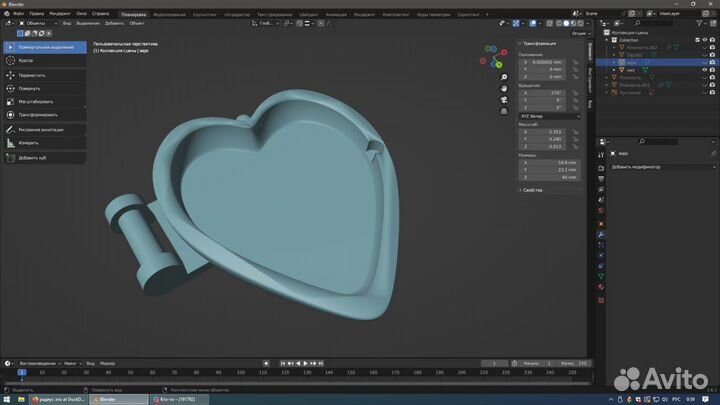Click the outliner filter funnel icon
The width and height of the screenshot is (720, 405).
[699, 23]
